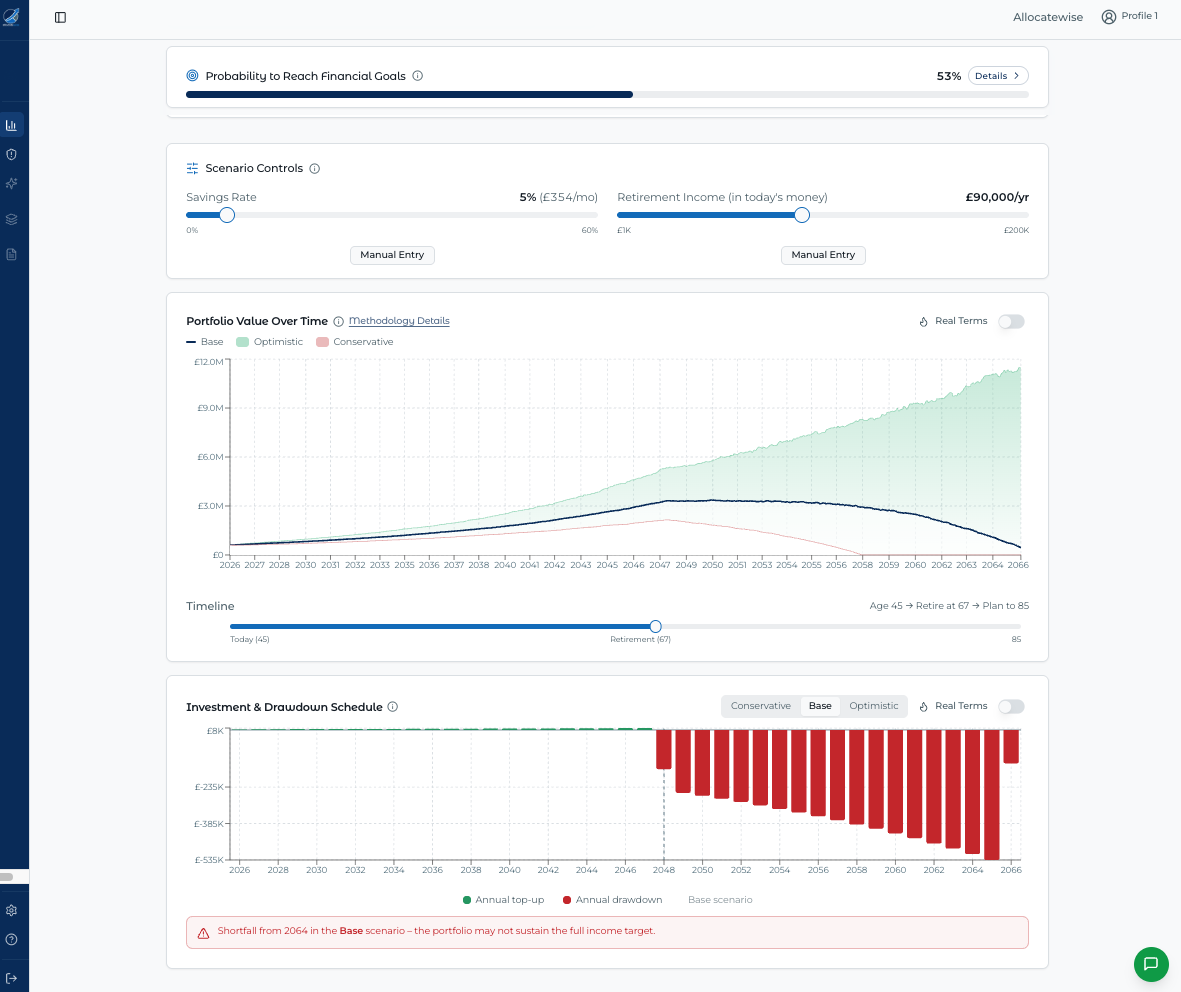The width and height of the screenshot is (1181, 992).
Task: Toggle the Conservative series in legend
Action: tap(355, 342)
